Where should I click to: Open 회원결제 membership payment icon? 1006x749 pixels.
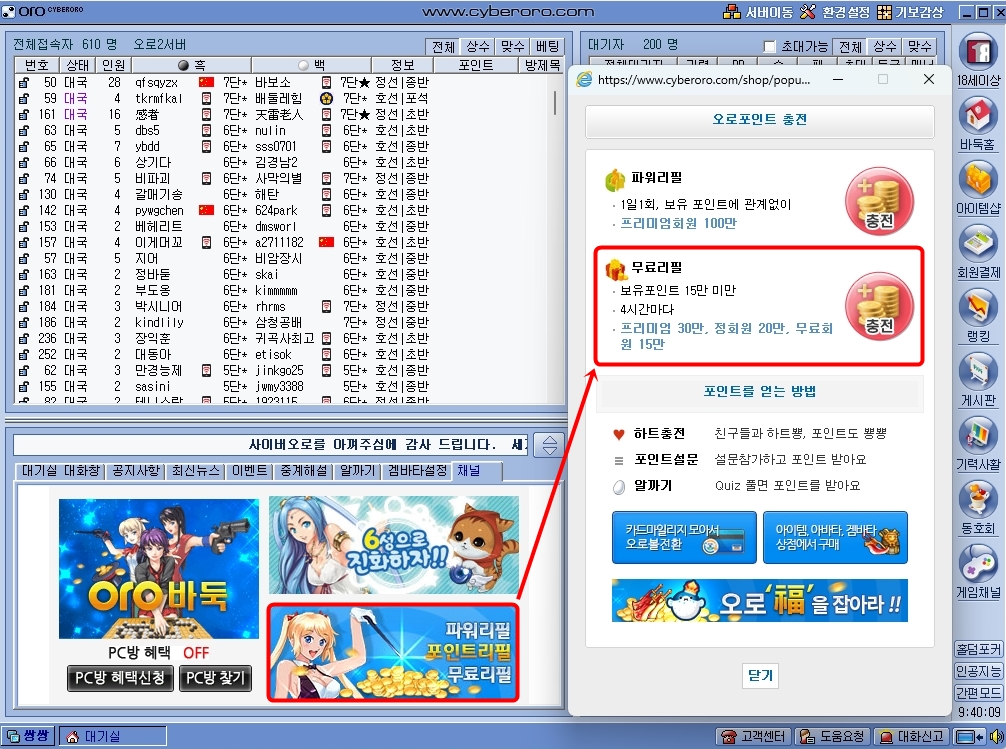(x=978, y=252)
